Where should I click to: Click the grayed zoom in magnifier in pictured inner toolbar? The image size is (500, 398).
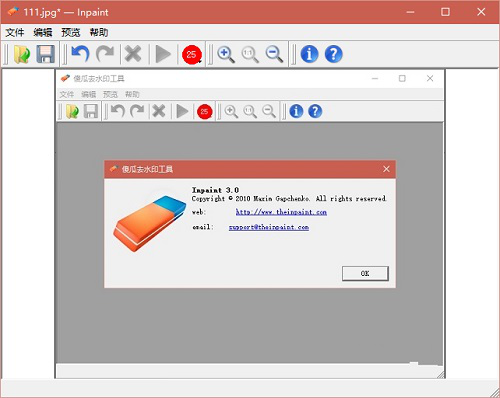231,111
